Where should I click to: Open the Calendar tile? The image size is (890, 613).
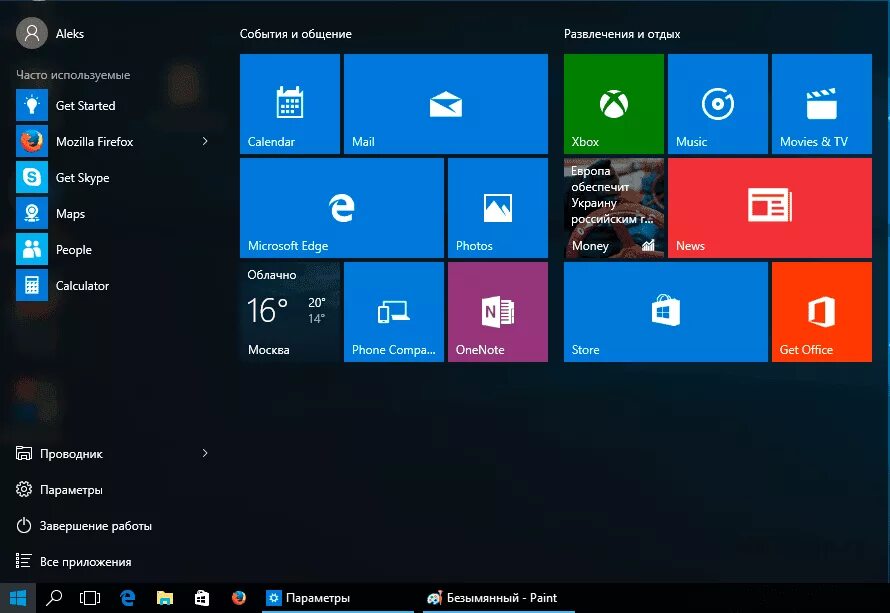(289, 104)
